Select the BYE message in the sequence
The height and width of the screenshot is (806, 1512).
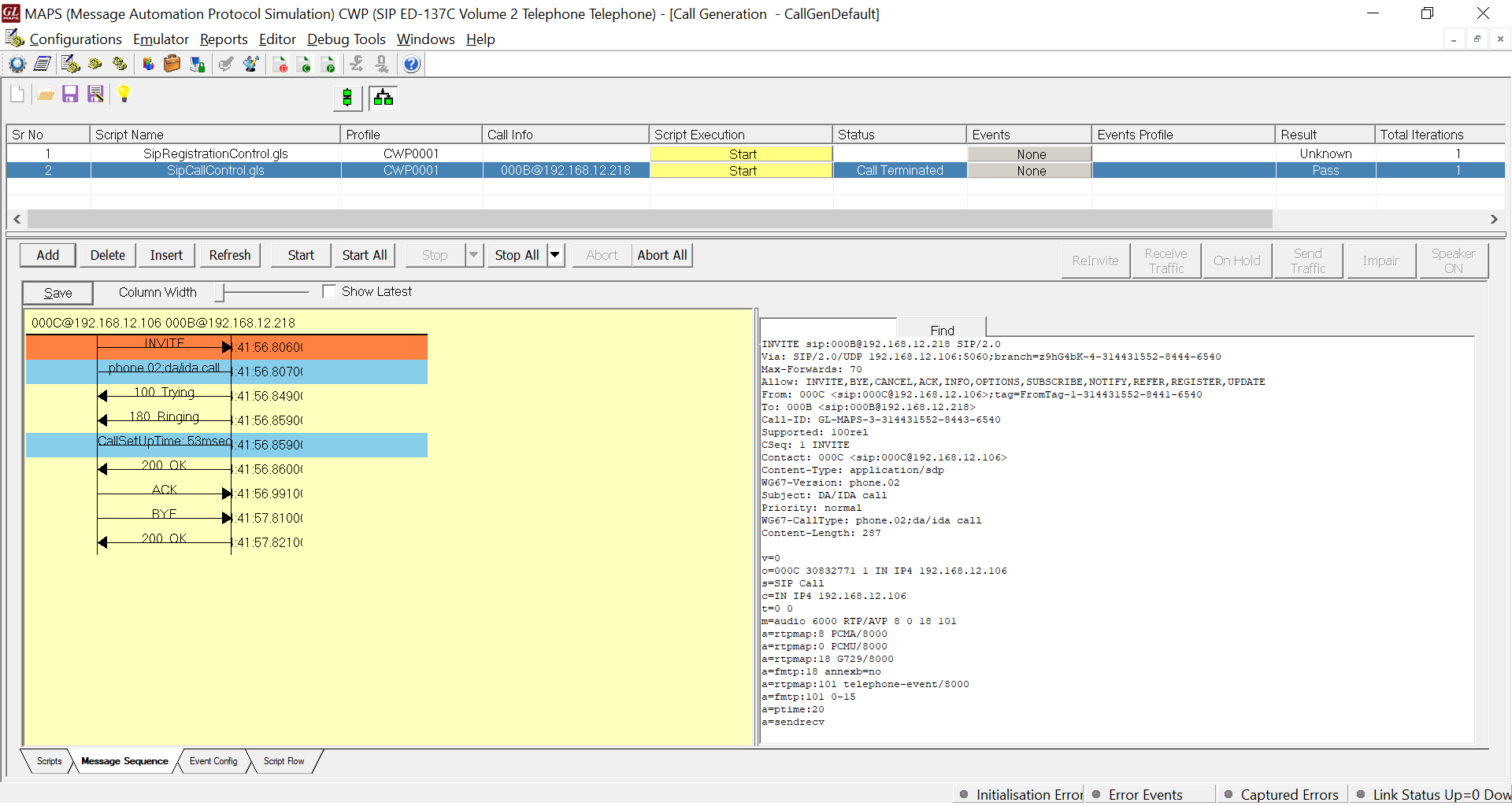(x=165, y=515)
